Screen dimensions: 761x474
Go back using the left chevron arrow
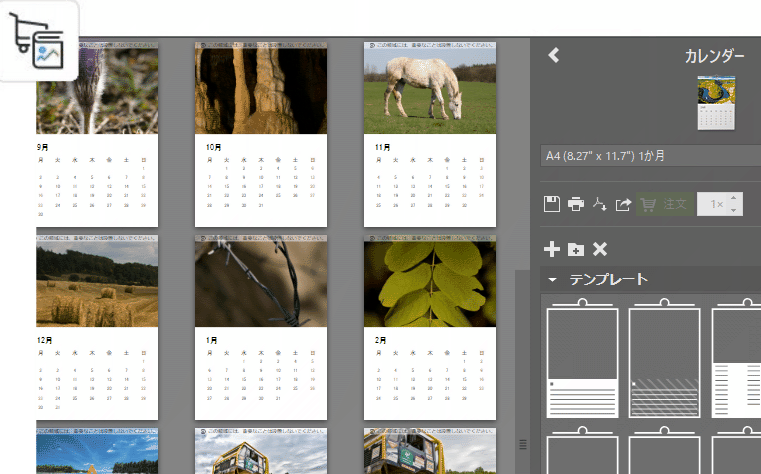[554, 55]
